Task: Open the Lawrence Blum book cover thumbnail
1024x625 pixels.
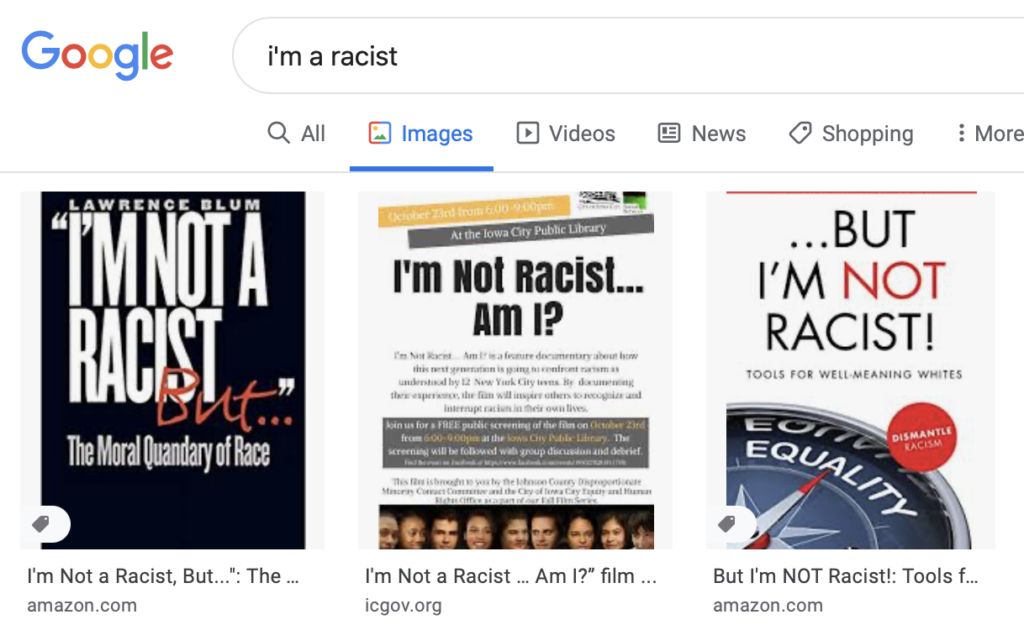Action: [172, 370]
